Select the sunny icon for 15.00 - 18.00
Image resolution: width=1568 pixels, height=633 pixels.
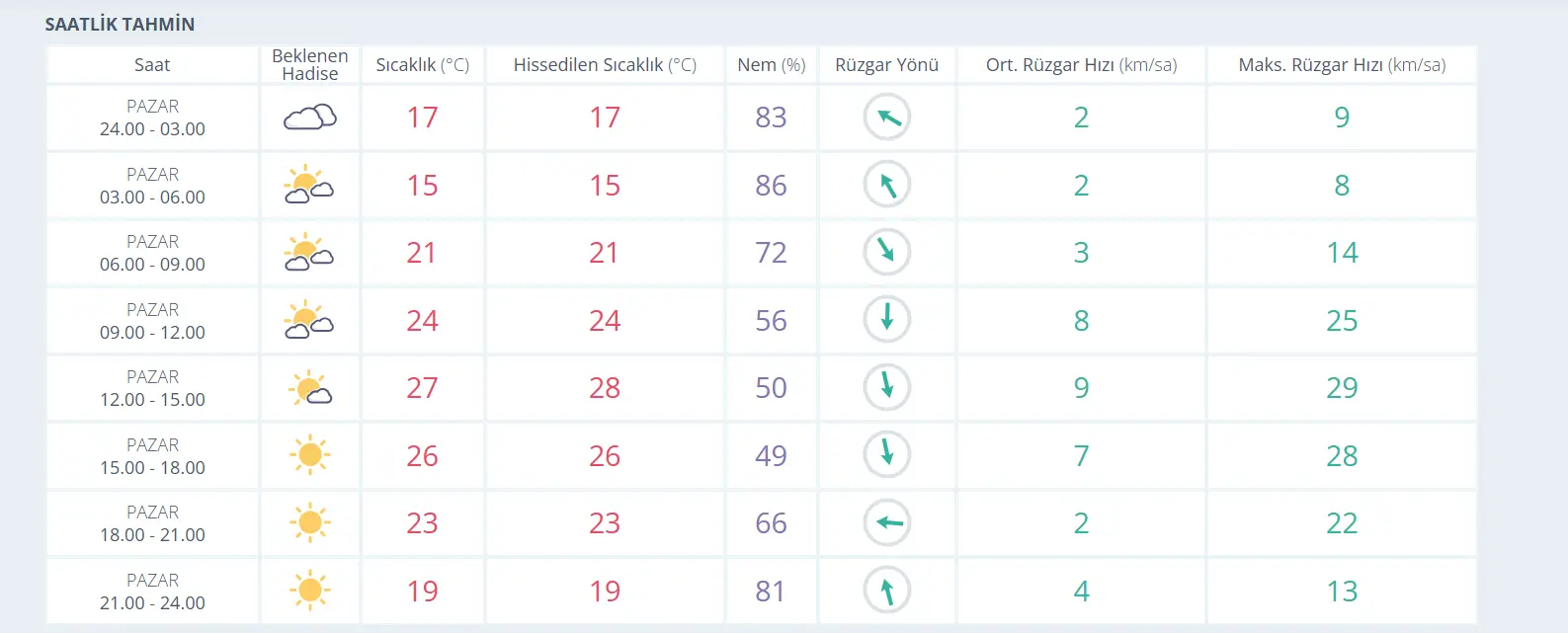coord(310,454)
